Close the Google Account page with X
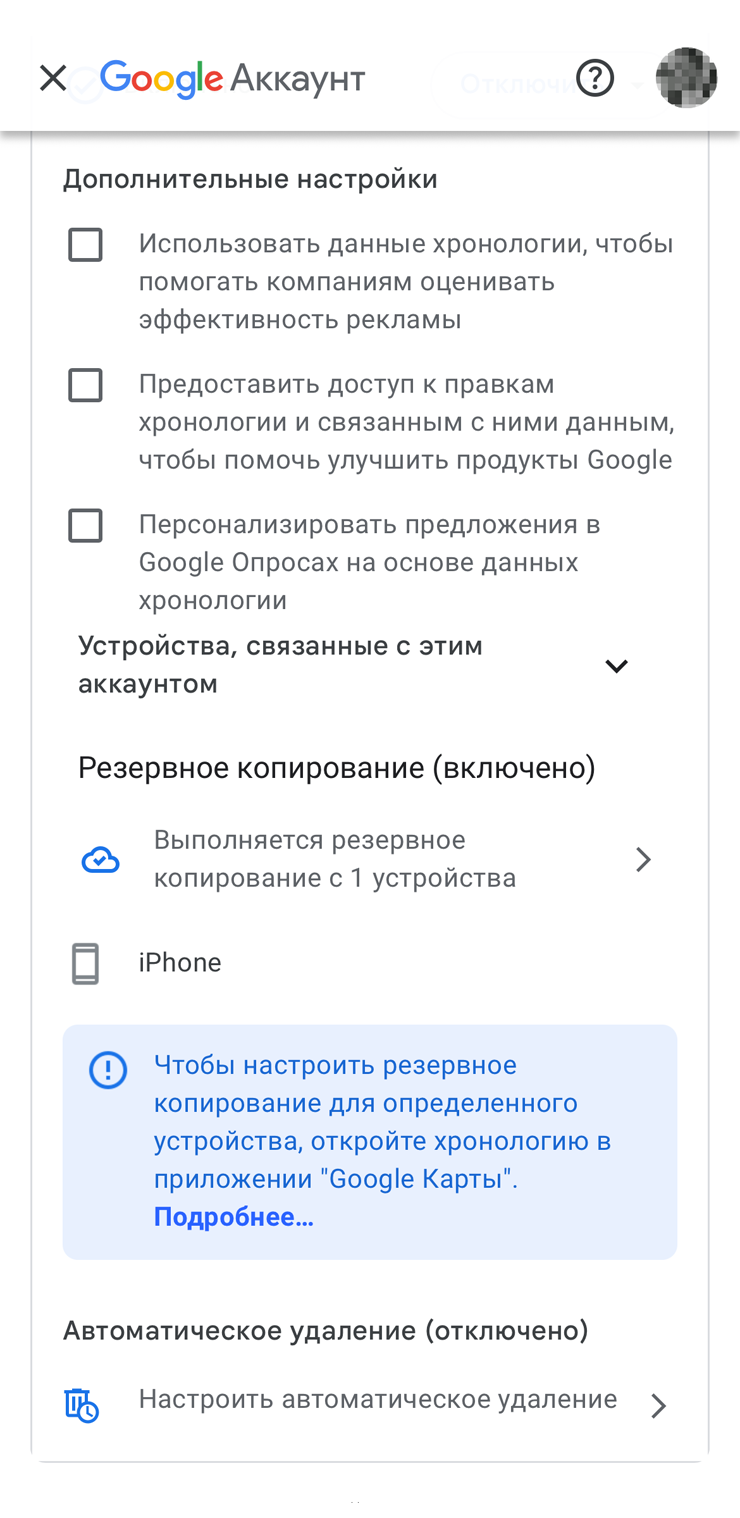 tap(52, 78)
